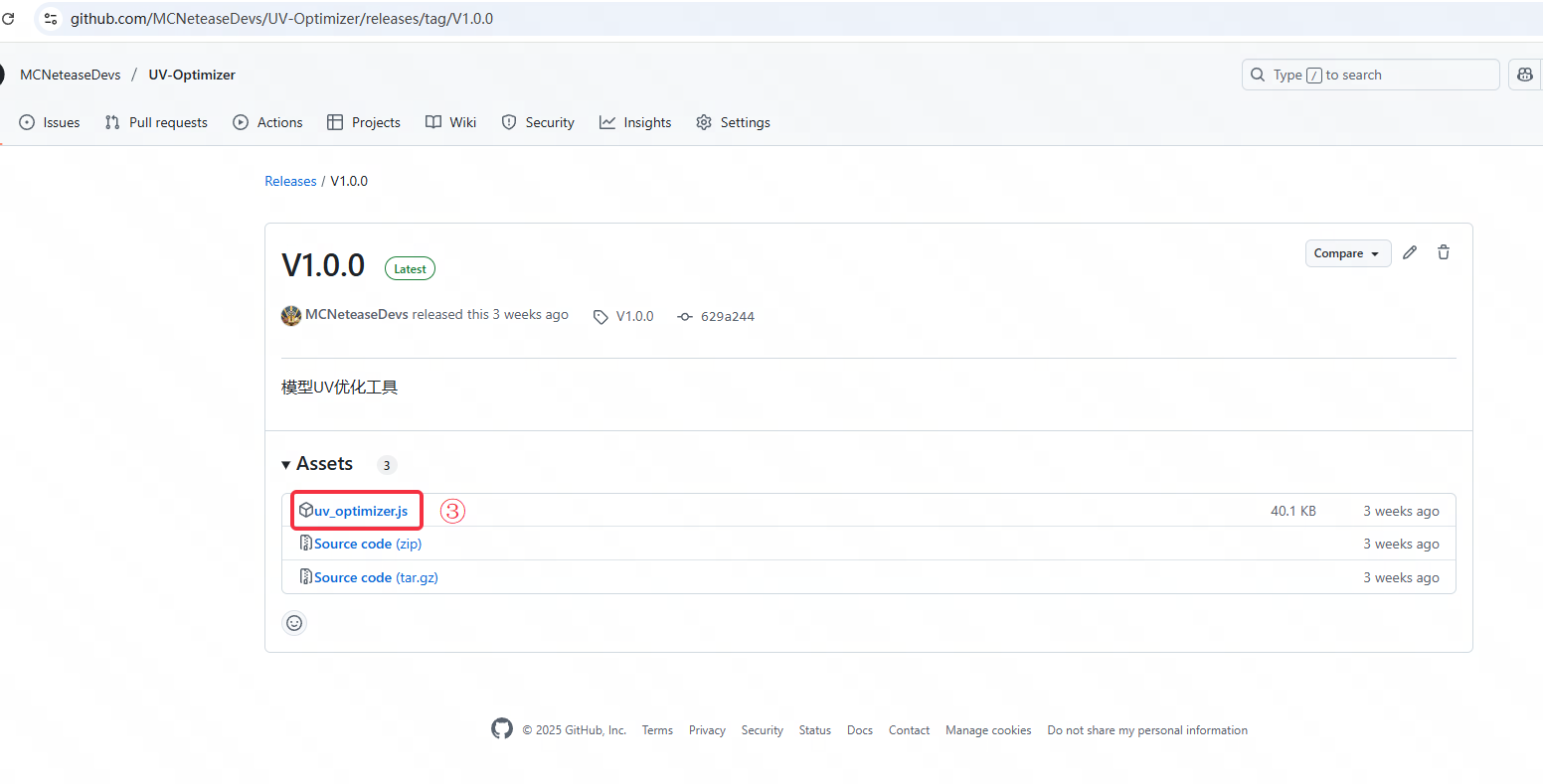Open the Compare dropdown

point(1347,252)
